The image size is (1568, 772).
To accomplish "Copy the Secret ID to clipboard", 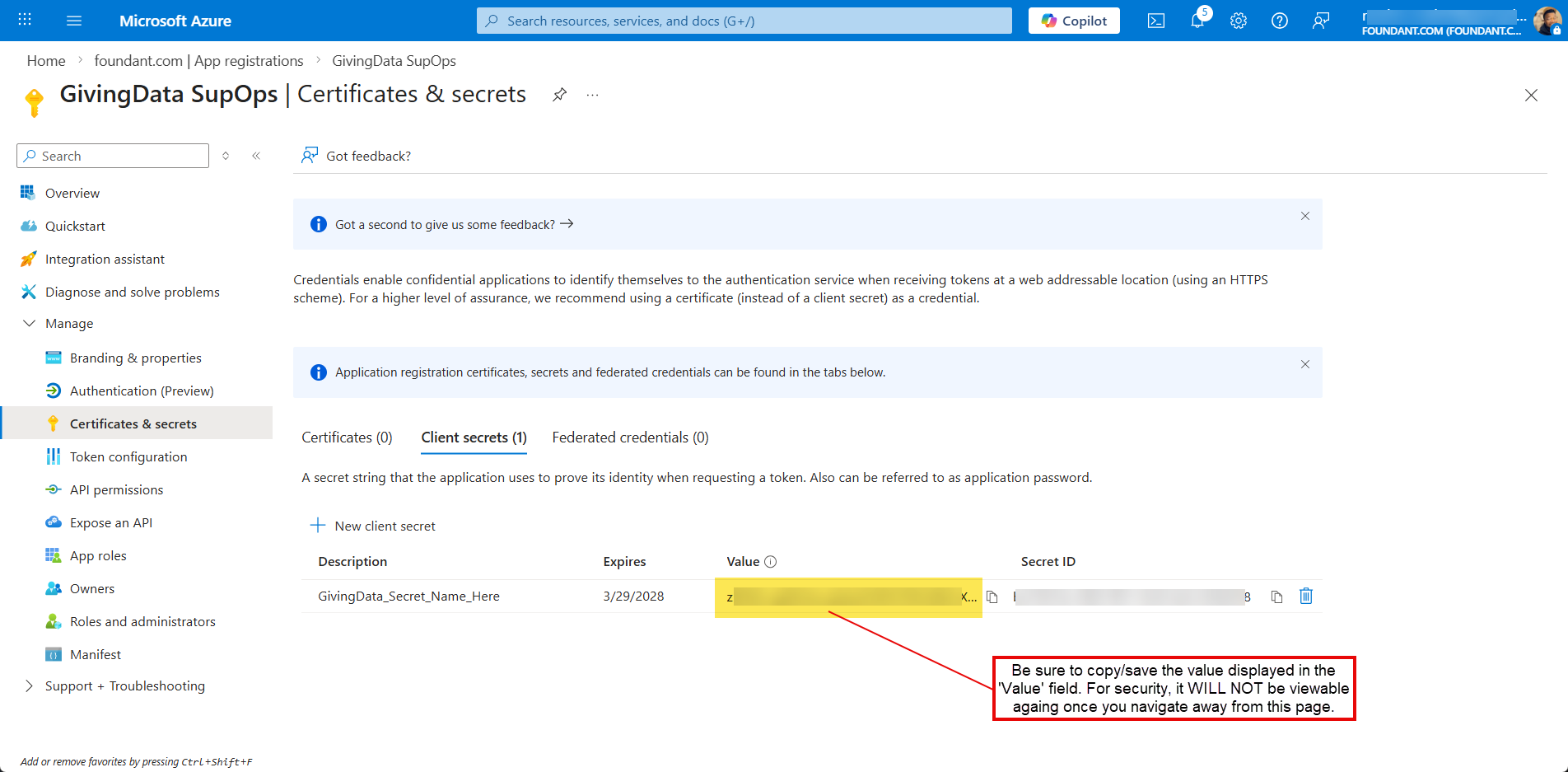I will (x=1276, y=597).
